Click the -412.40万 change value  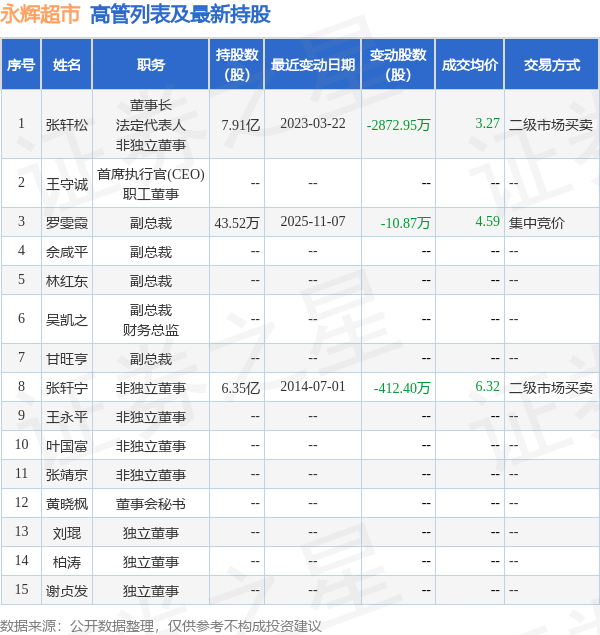(402, 388)
